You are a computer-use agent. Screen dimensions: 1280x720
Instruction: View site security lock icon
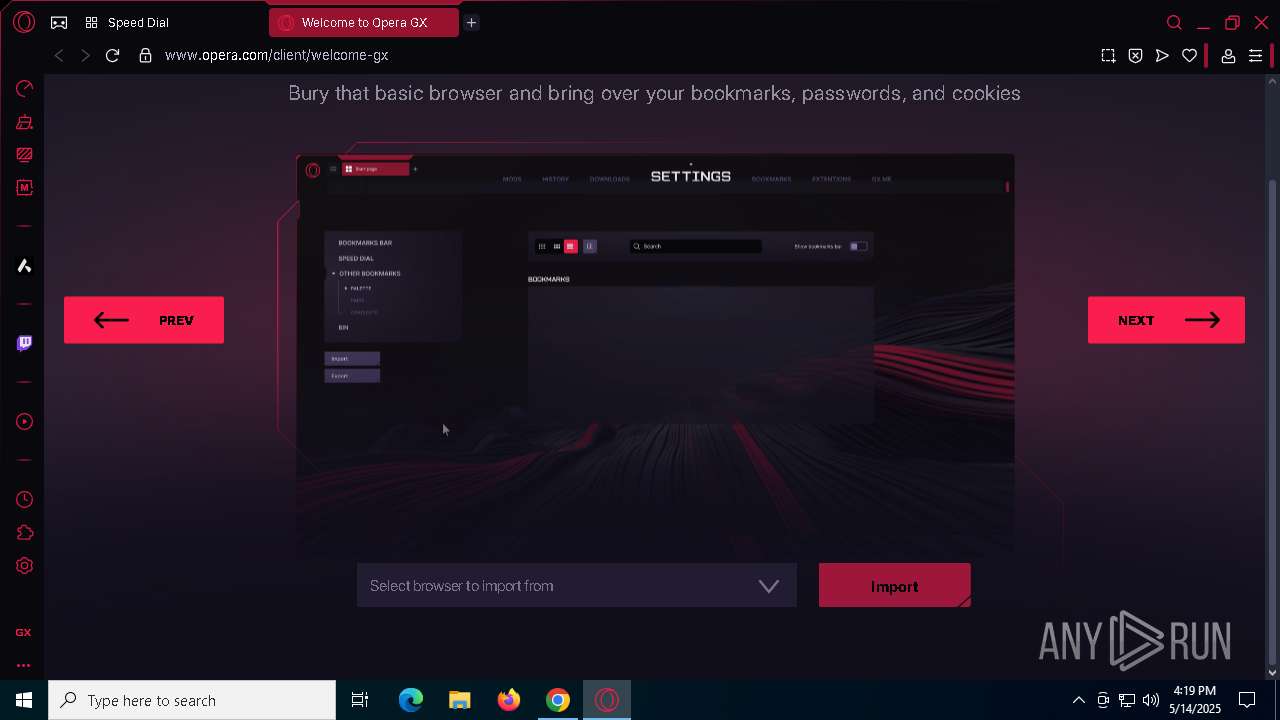point(145,56)
